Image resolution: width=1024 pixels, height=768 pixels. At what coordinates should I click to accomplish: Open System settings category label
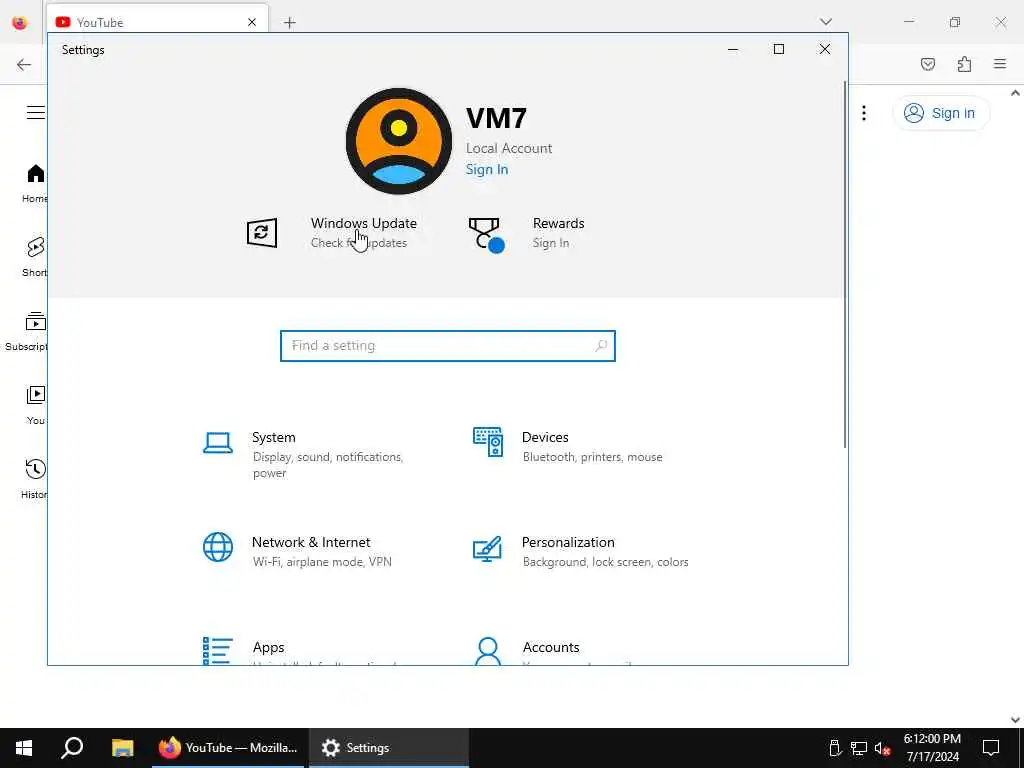coord(274,438)
